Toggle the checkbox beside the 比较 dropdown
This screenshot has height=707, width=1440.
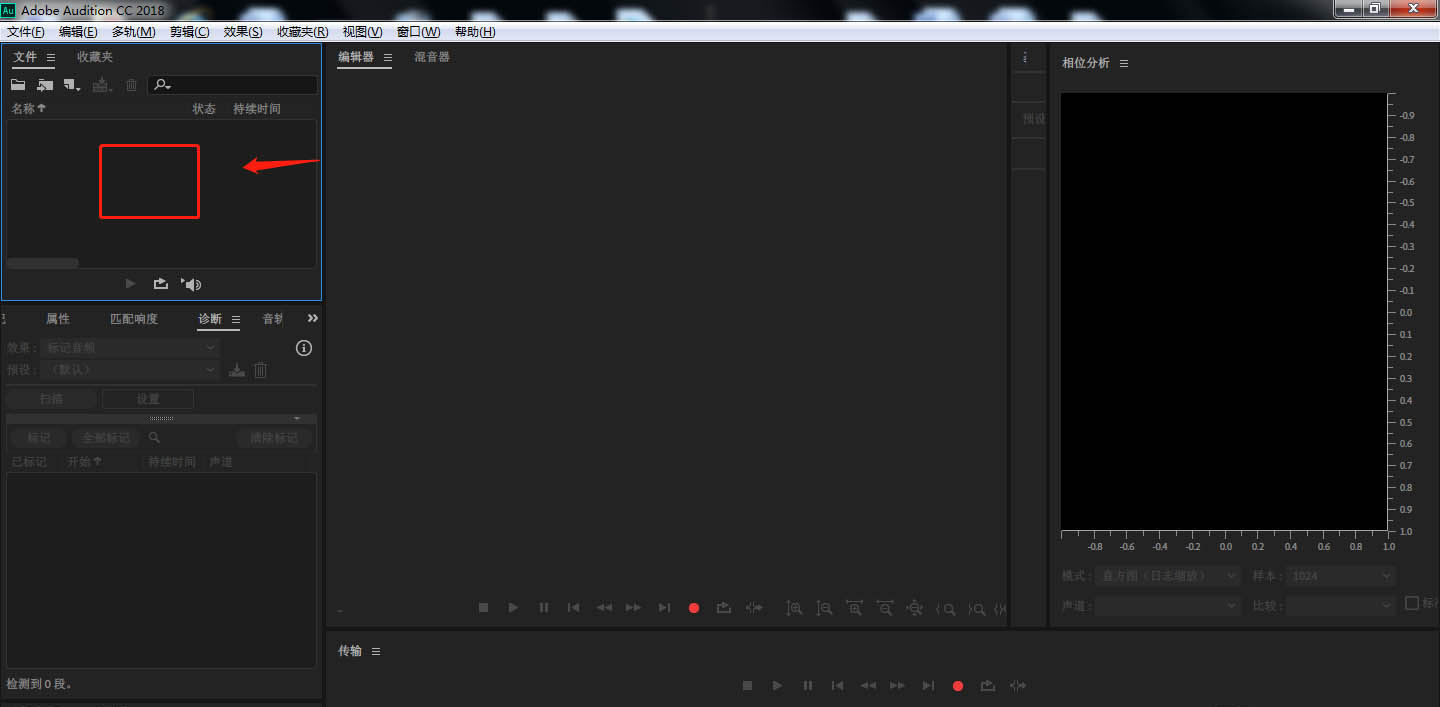click(x=1412, y=603)
